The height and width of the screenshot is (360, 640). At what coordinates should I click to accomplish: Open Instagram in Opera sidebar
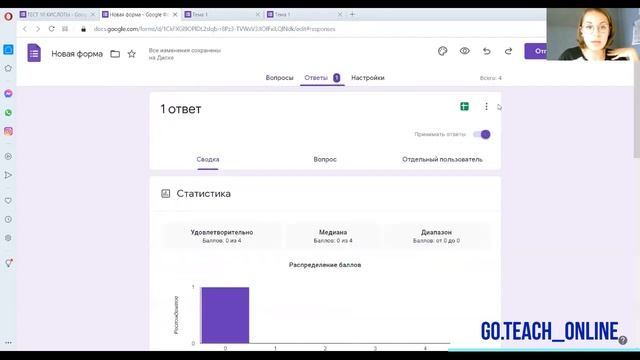[x=8, y=131]
